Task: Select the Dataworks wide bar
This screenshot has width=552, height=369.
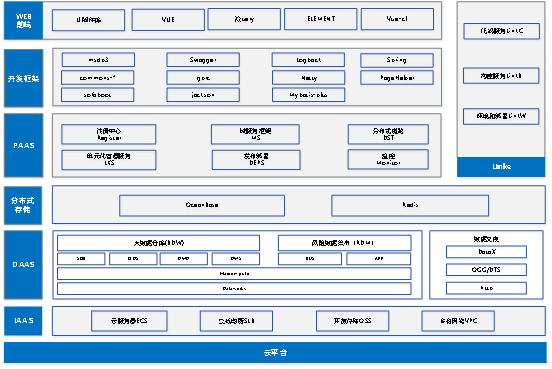Action: click(234, 288)
